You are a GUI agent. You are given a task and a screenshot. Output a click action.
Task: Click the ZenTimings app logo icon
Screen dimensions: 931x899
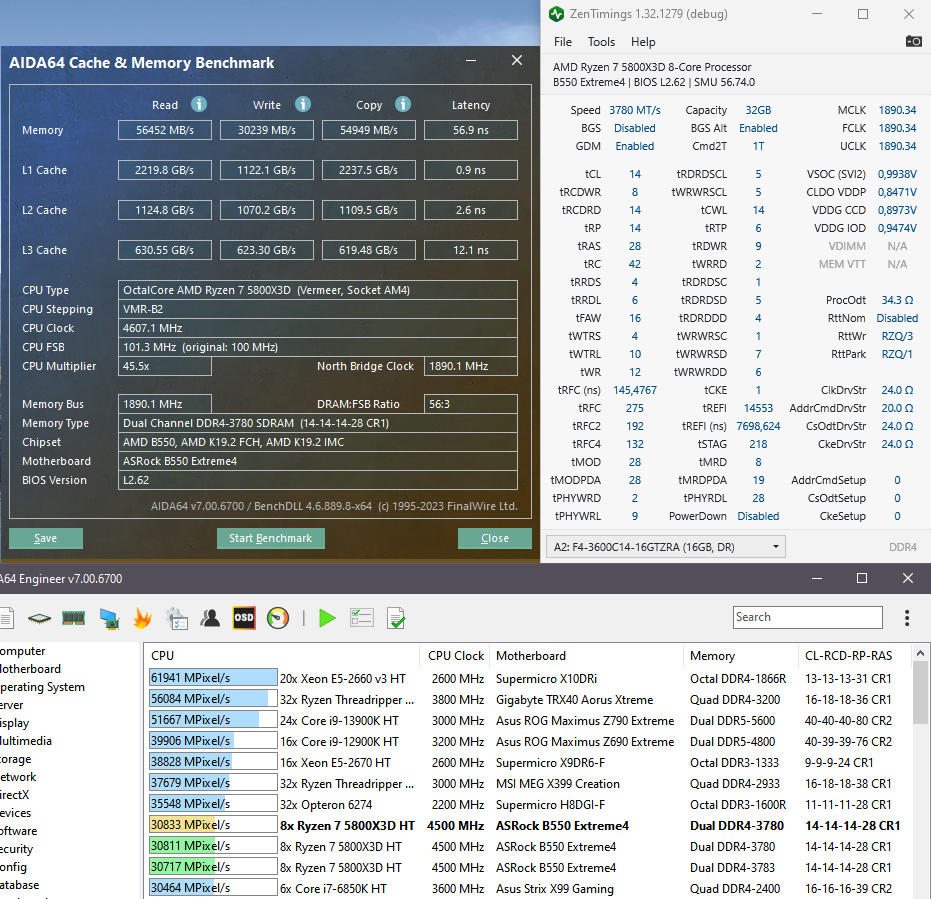(x=556, y=14)
